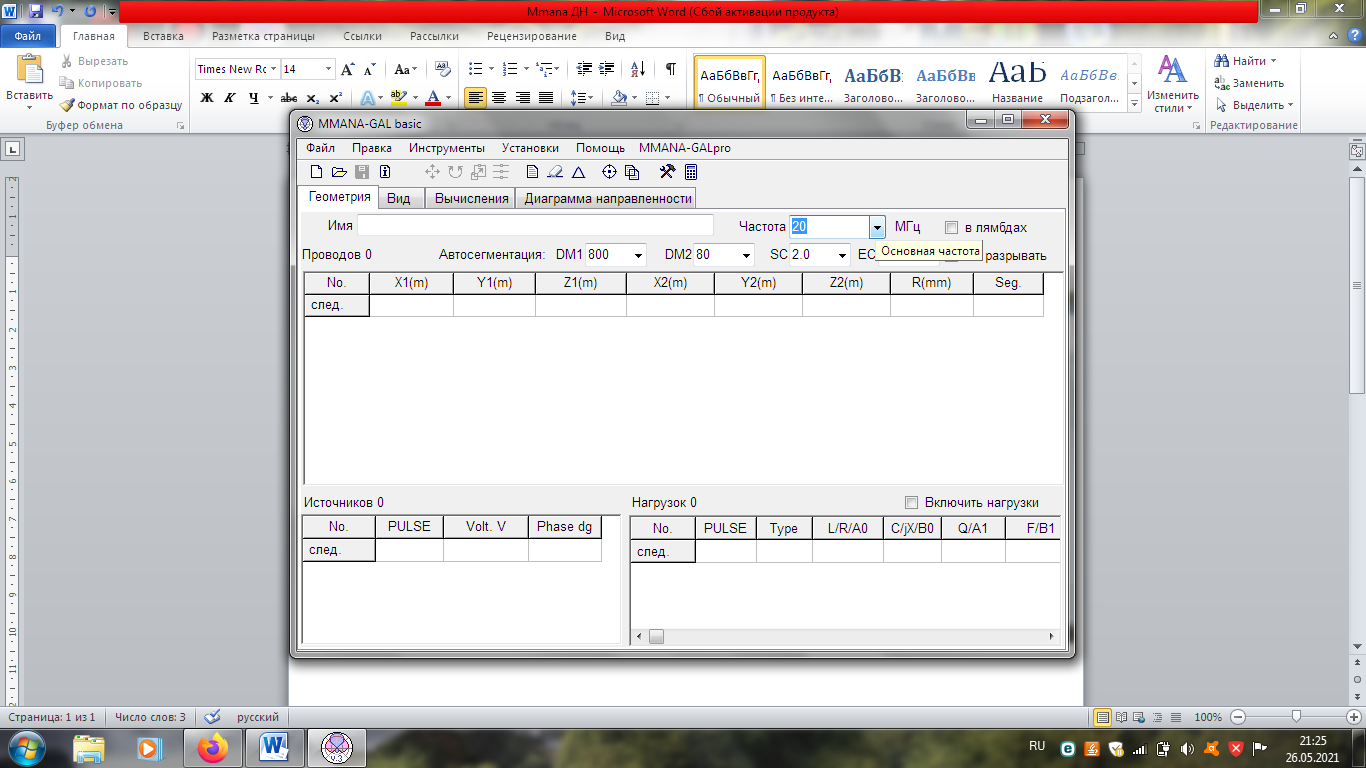Click the Имя text input field
This screenshot has width=1366, height=768.
[535, 226]
